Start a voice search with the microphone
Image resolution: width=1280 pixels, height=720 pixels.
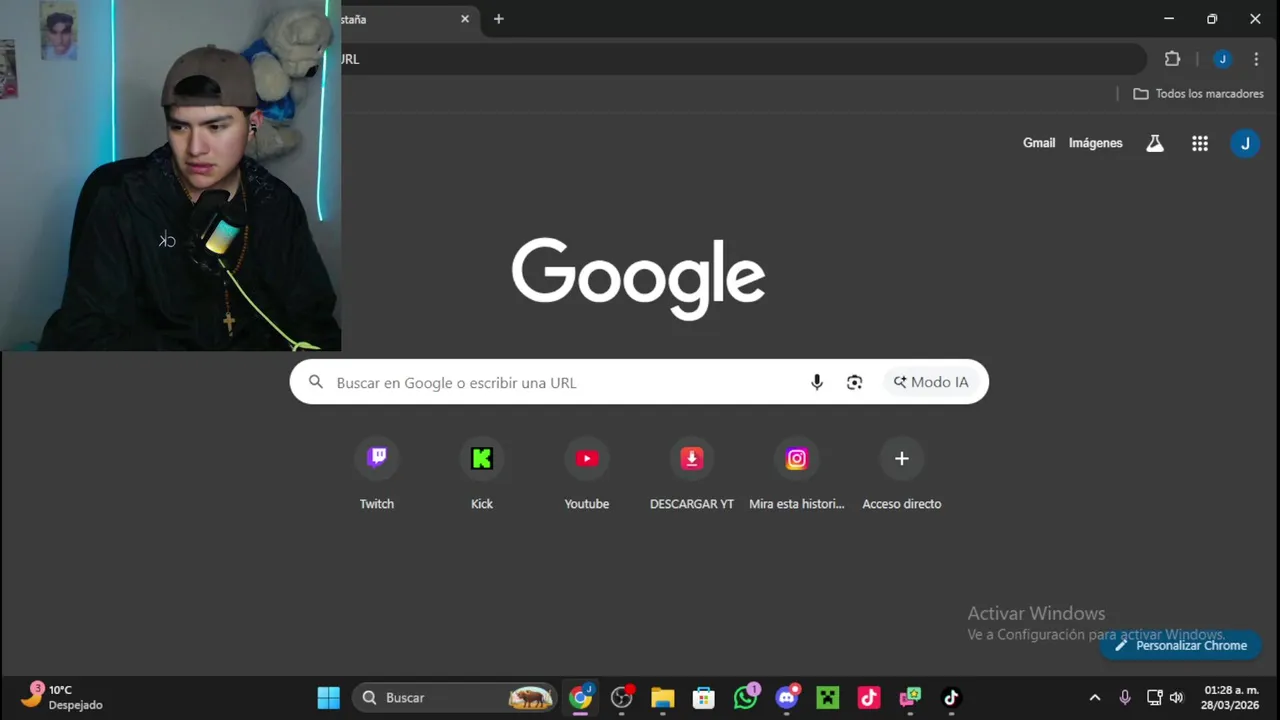pyautogui.click(x=817, y=382)
